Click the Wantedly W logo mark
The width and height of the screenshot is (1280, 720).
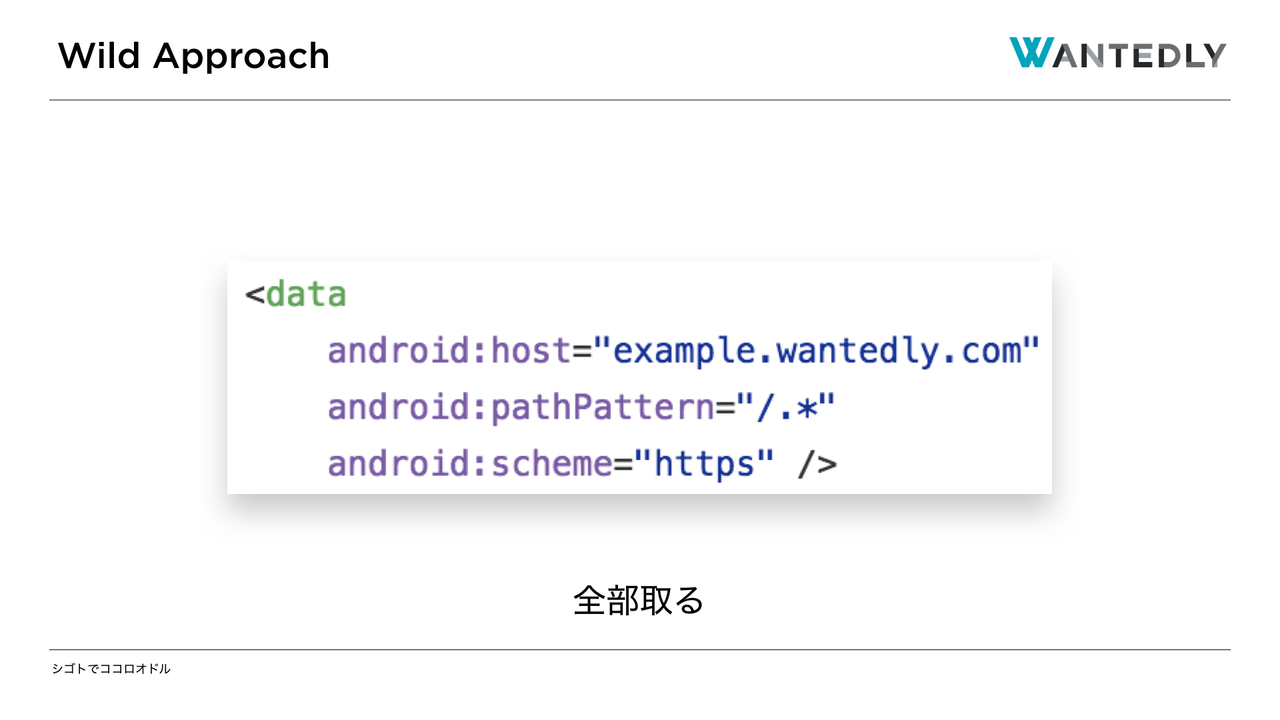pos(1029,53)
